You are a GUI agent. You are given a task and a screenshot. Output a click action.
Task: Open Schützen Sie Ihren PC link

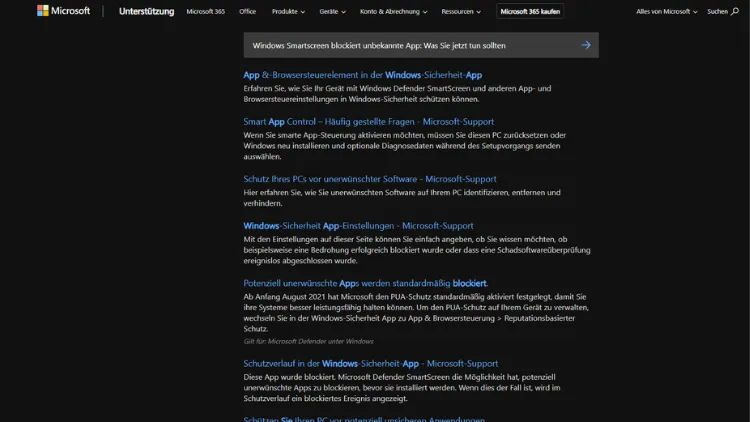[364, 419]
